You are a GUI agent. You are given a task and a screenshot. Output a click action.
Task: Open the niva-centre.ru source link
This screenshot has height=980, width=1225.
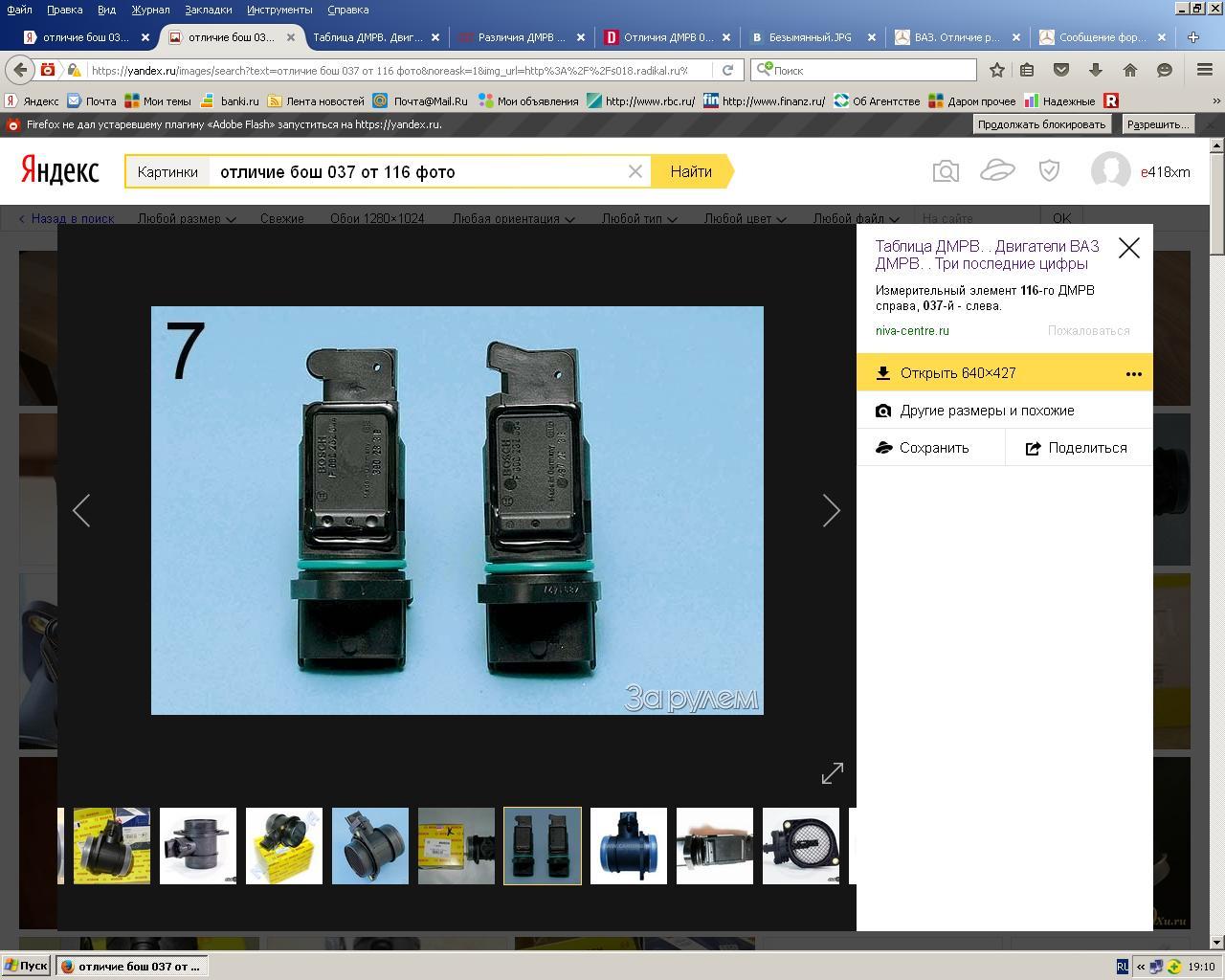point(912,331)
